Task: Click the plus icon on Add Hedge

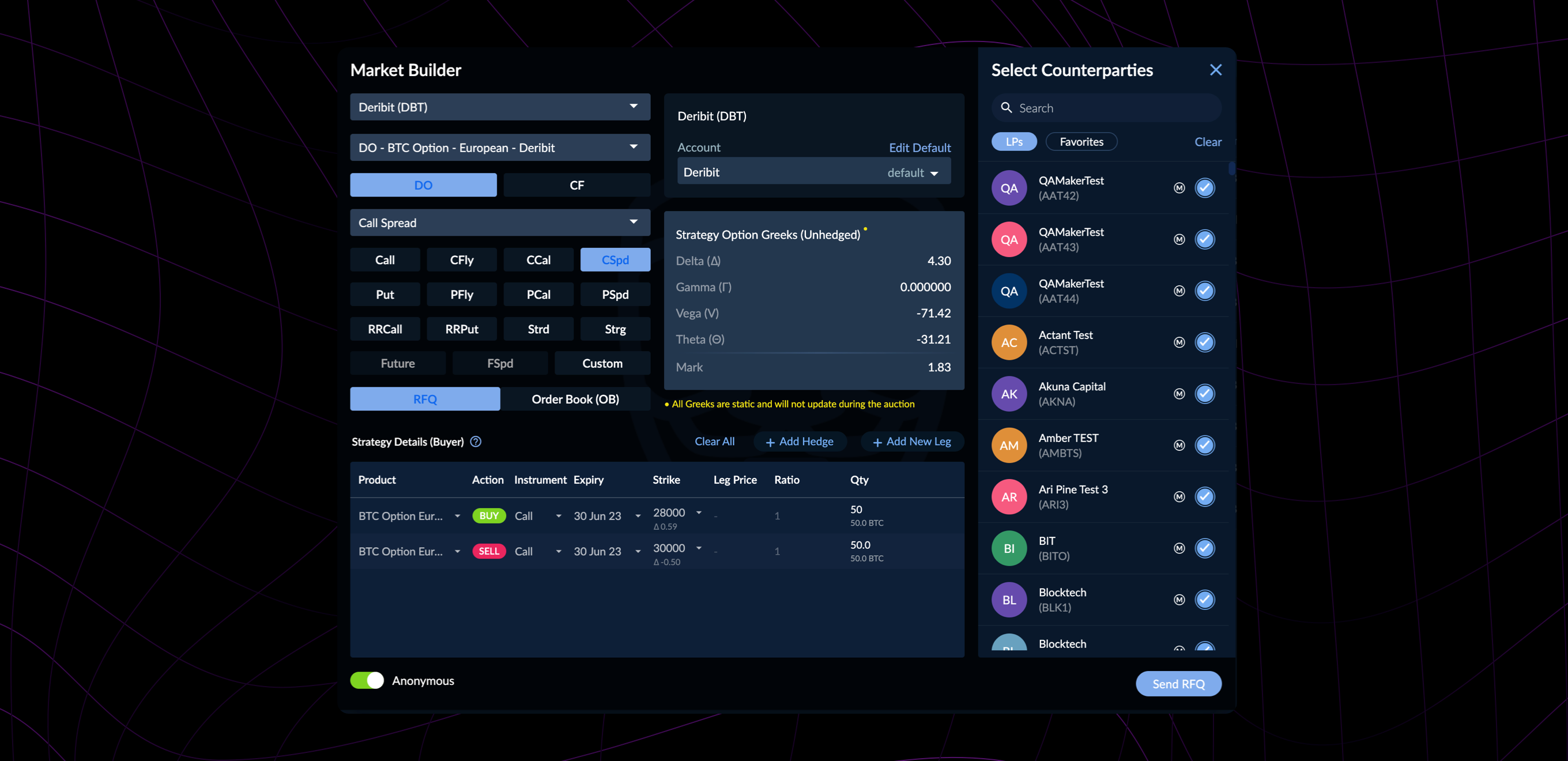Action: [x=770, y=443]
